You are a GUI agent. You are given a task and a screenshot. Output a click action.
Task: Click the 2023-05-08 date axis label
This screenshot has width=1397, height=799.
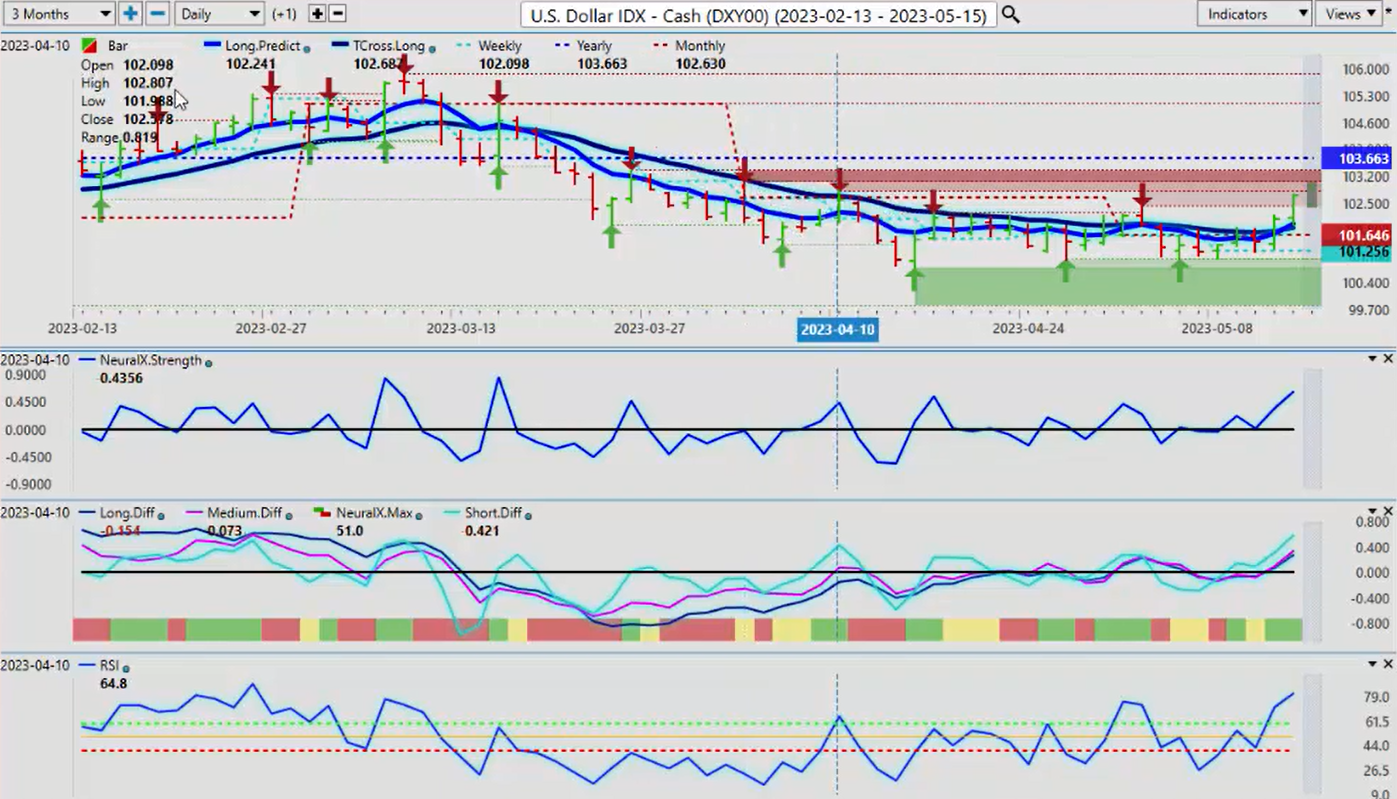click(x=1216, y=328)
